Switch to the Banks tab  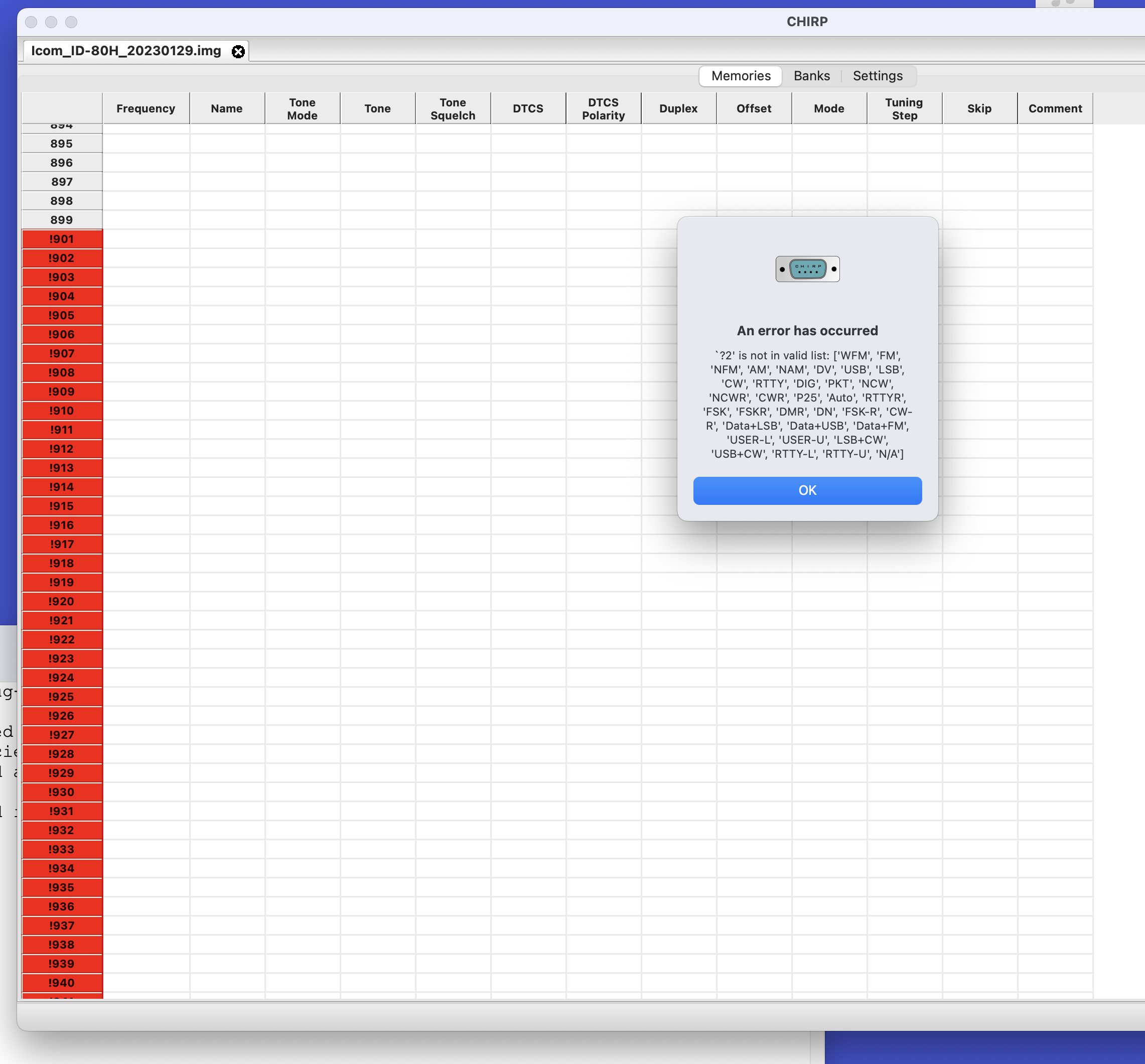point(812,76)
